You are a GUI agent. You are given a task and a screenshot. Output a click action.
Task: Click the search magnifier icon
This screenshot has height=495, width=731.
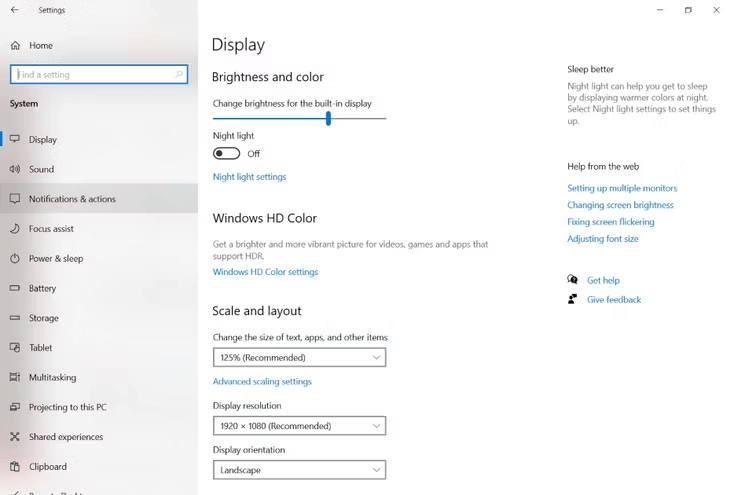179,74
